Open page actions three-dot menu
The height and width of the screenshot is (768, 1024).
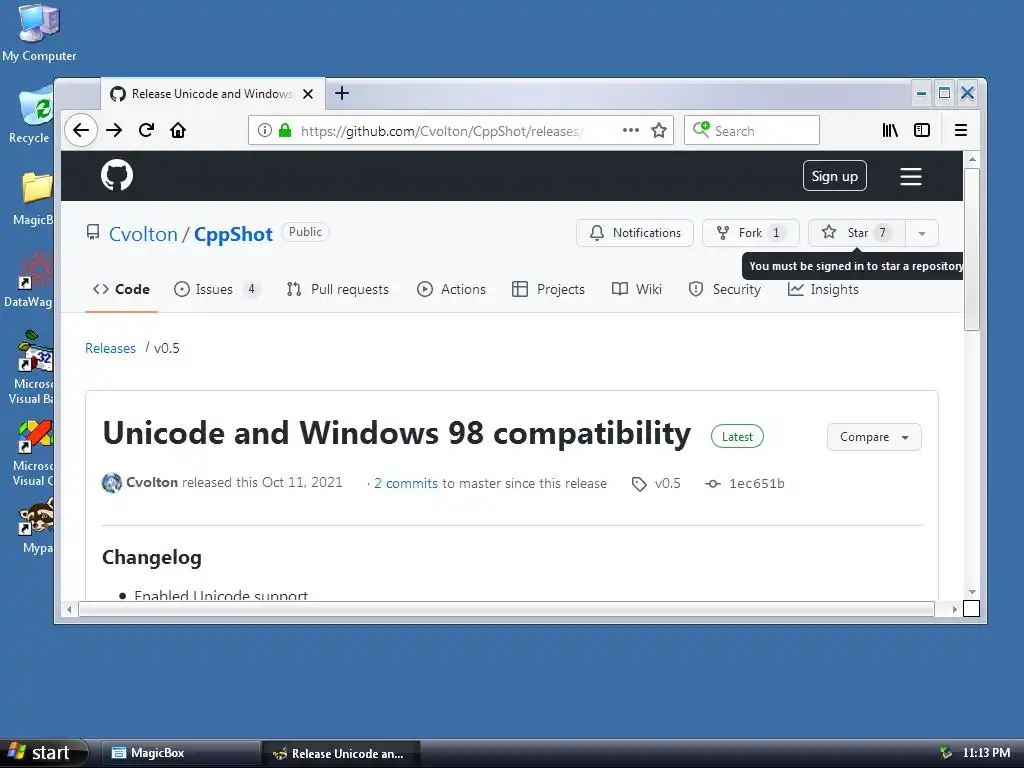tap(631, 130)
